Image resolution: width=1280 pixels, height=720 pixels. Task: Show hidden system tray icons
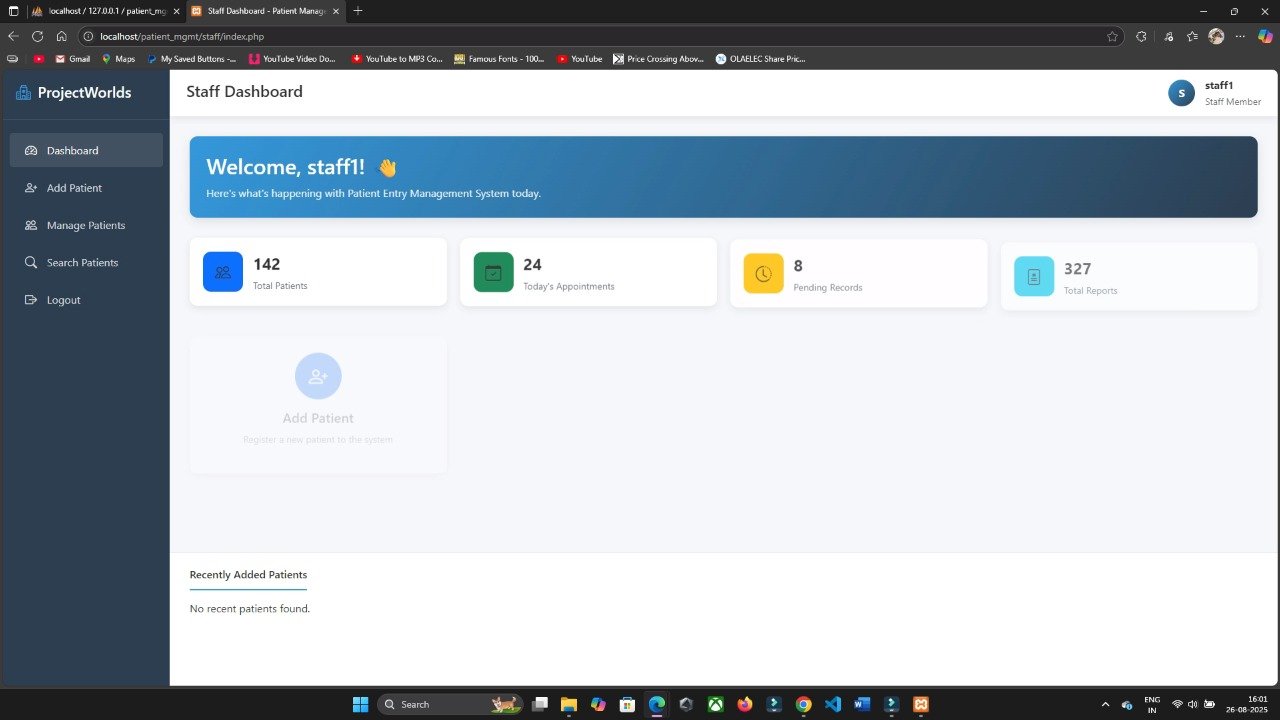tap(1105, 704)
